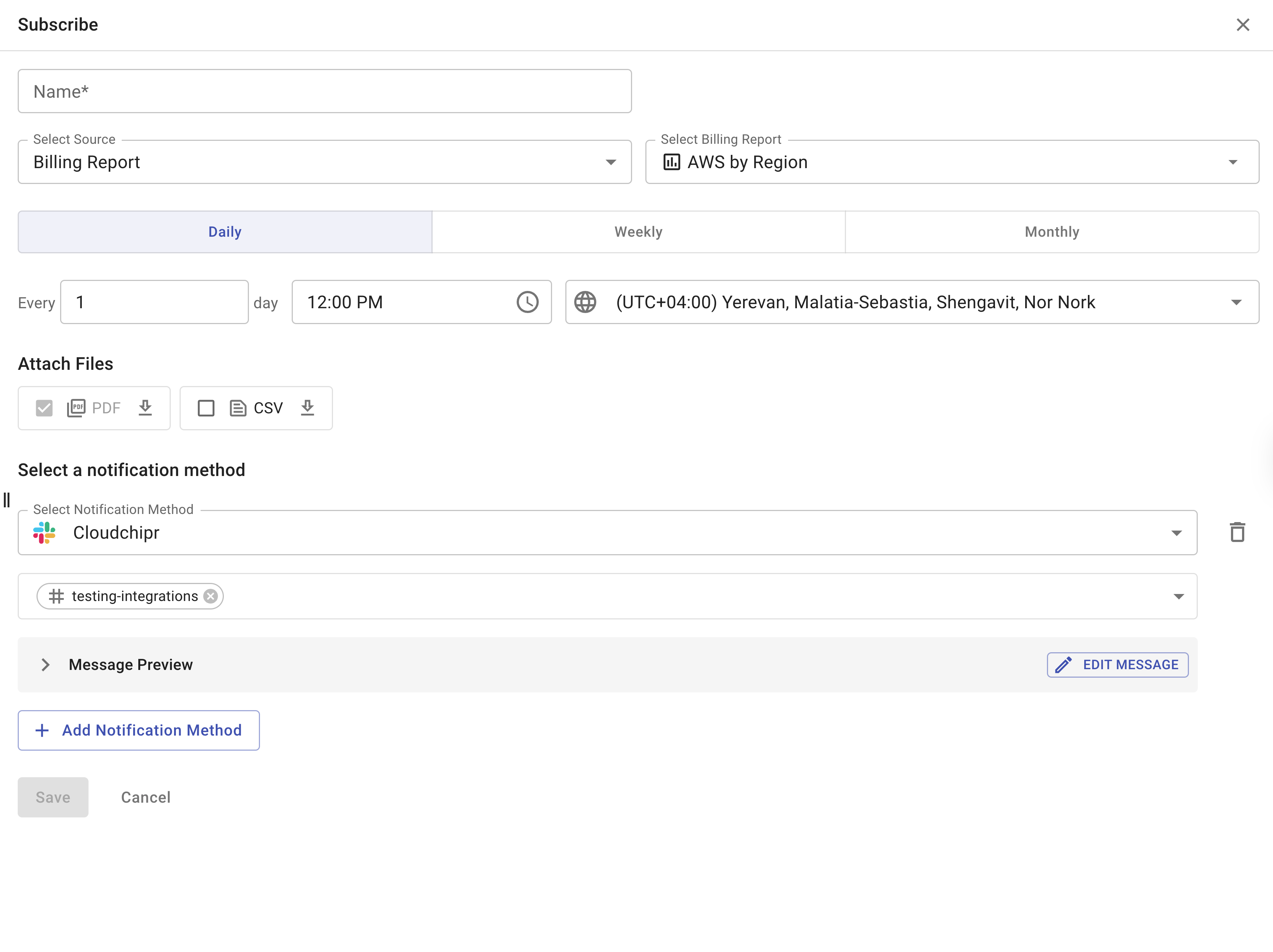This screenshot has width=1273, height=952.
Task: Open the Select Source dropdown
Action: click(x=325, y=162)
